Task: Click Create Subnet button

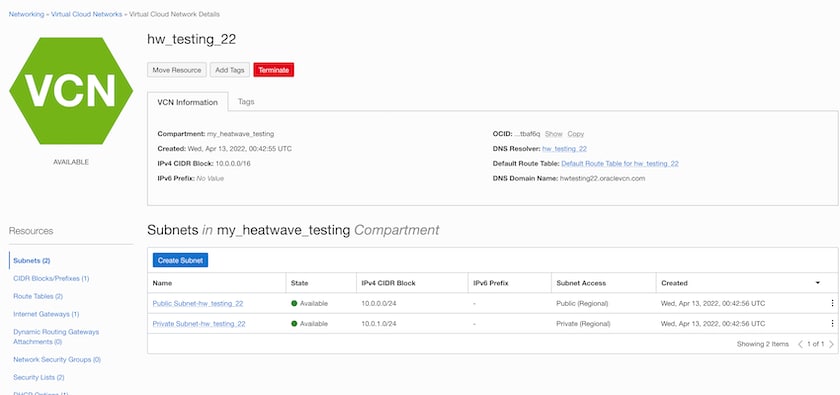Action: (180, 260)
